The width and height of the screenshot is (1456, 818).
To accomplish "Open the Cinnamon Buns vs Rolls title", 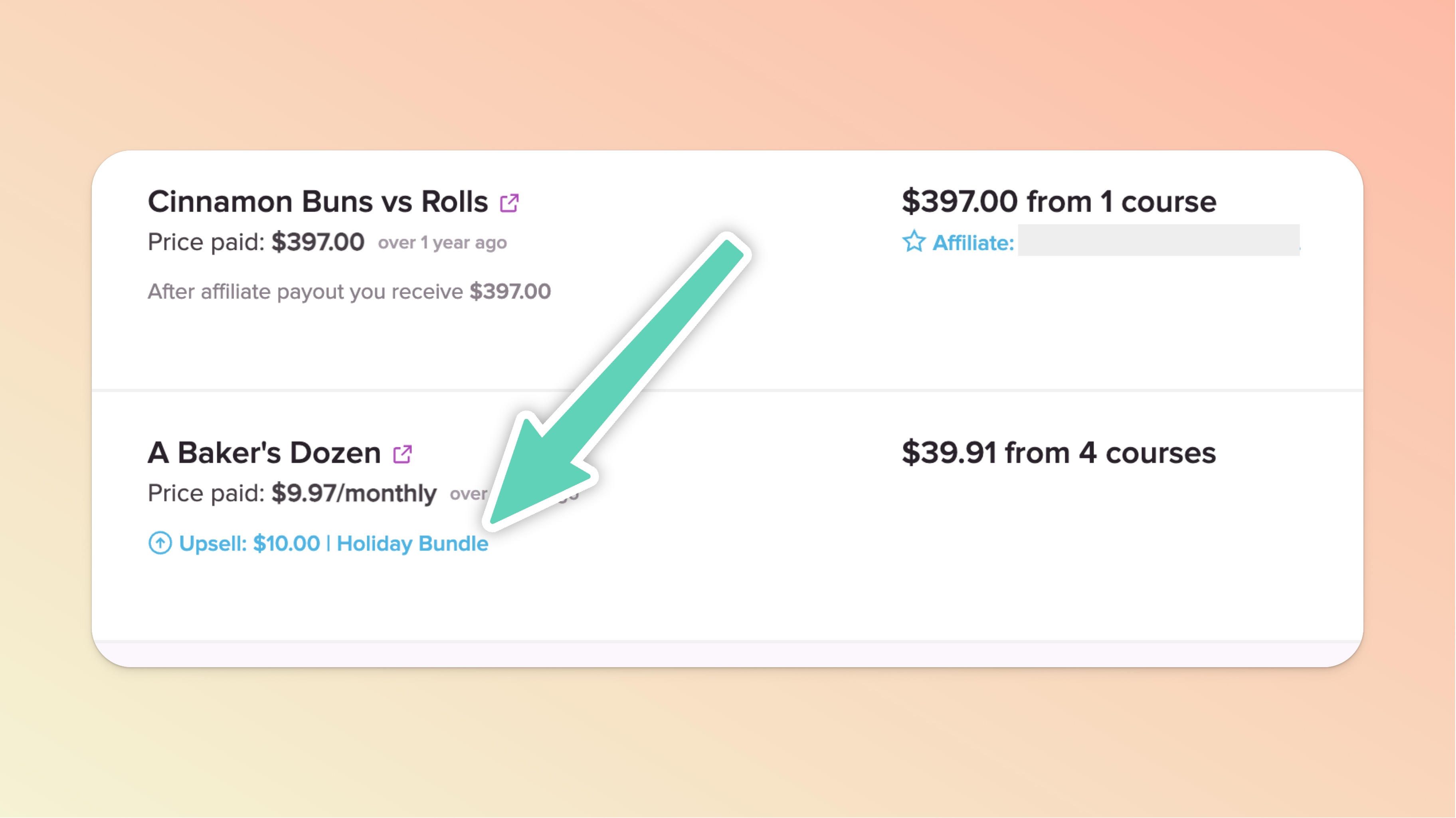I will pyautogui.click(x=318, y=202).
